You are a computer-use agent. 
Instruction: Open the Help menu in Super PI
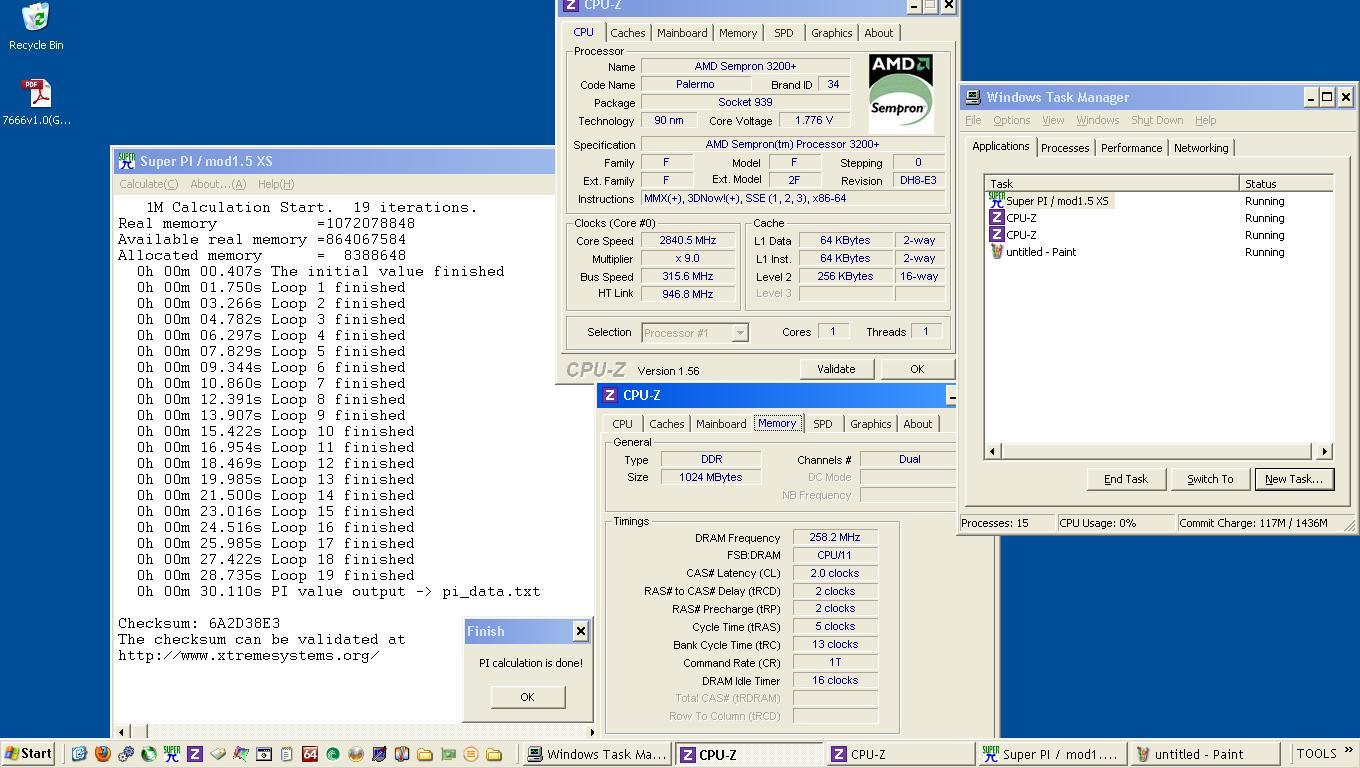(275, 184)
